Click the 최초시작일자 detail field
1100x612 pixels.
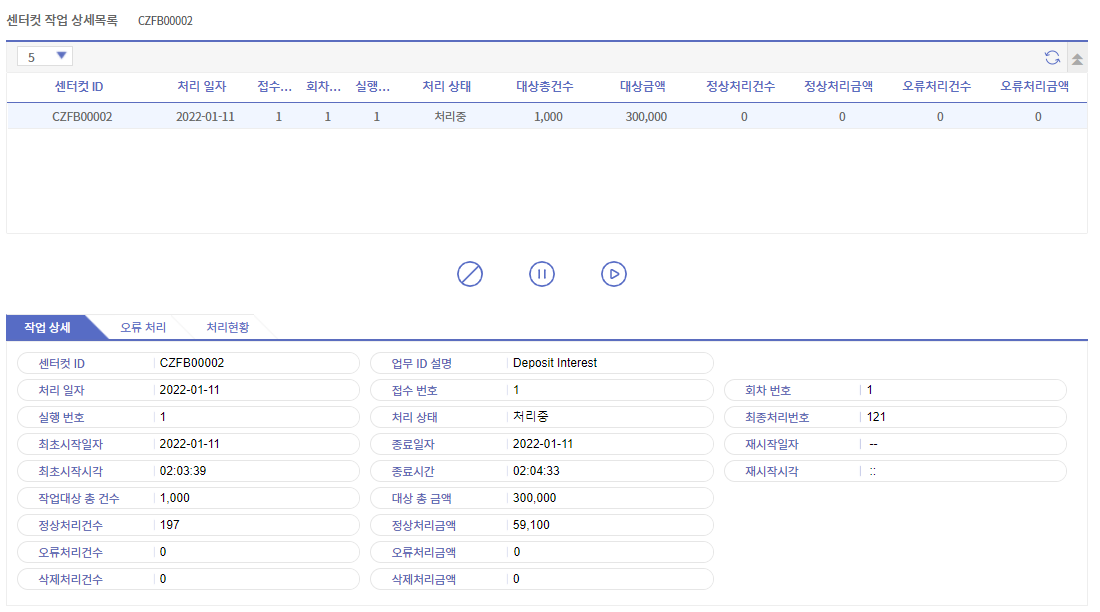[188, 444]
